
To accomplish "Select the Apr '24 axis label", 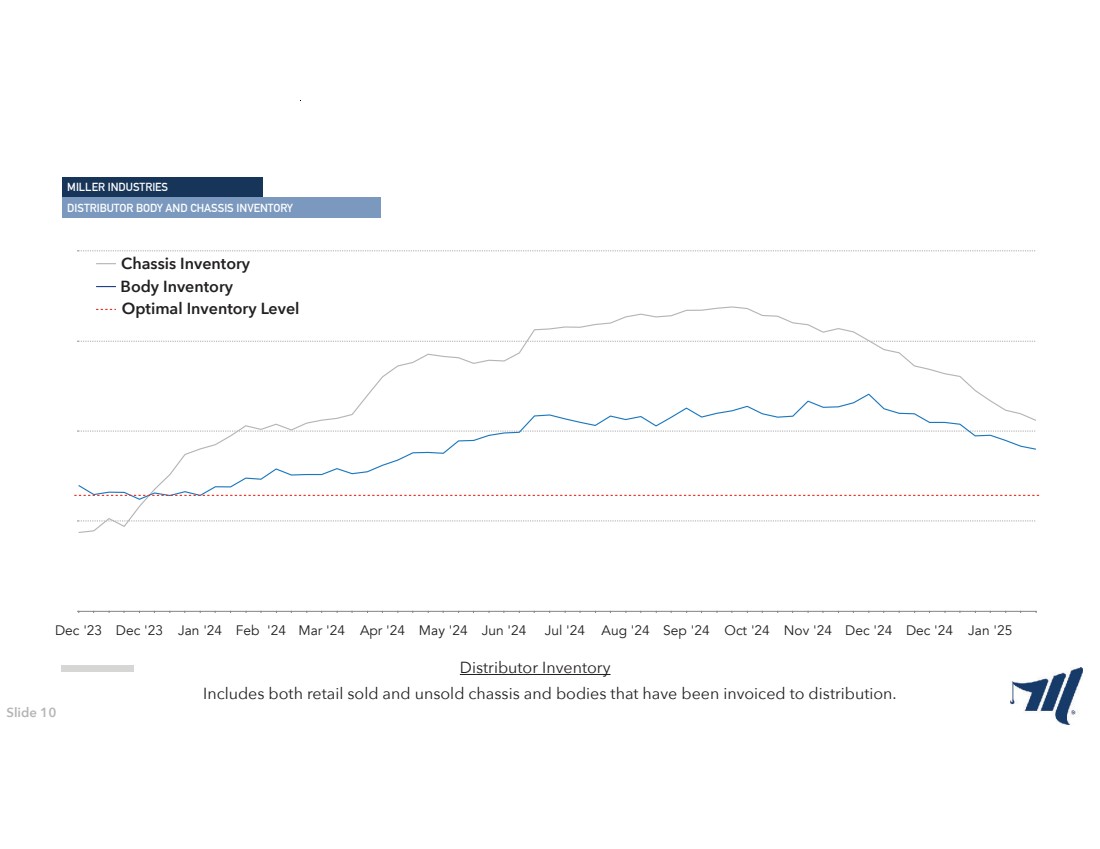I will [382, 631].
